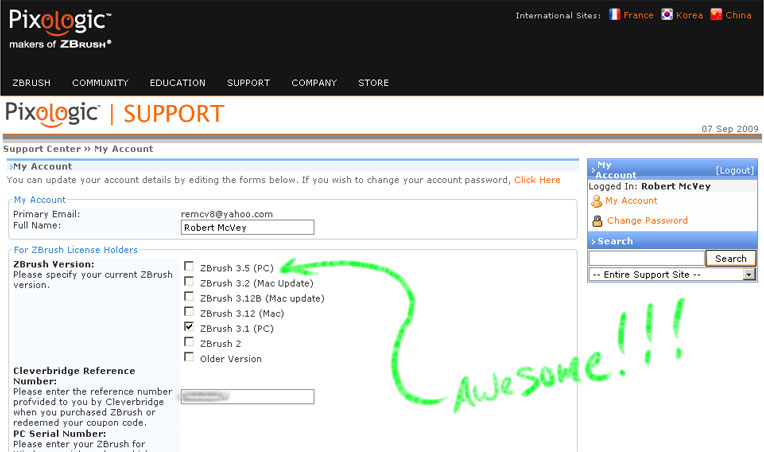Open the China flag icon

[716, 15]
